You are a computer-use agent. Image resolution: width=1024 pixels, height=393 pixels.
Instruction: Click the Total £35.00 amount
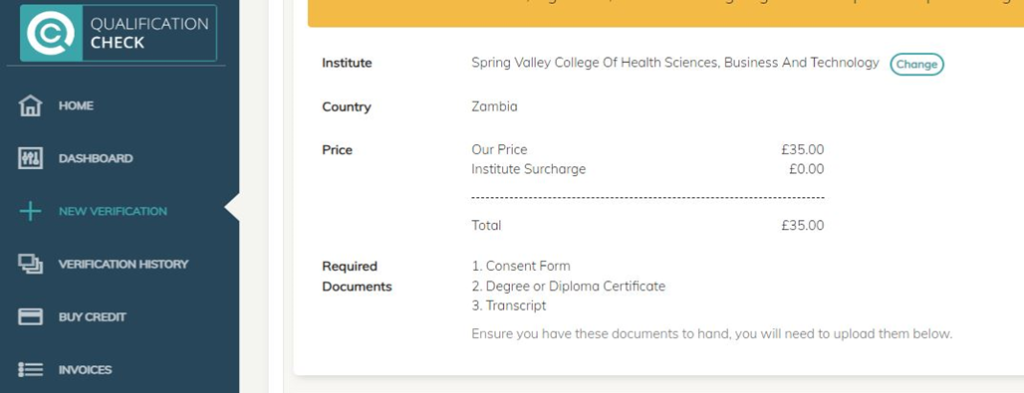(x=803, y=226)
